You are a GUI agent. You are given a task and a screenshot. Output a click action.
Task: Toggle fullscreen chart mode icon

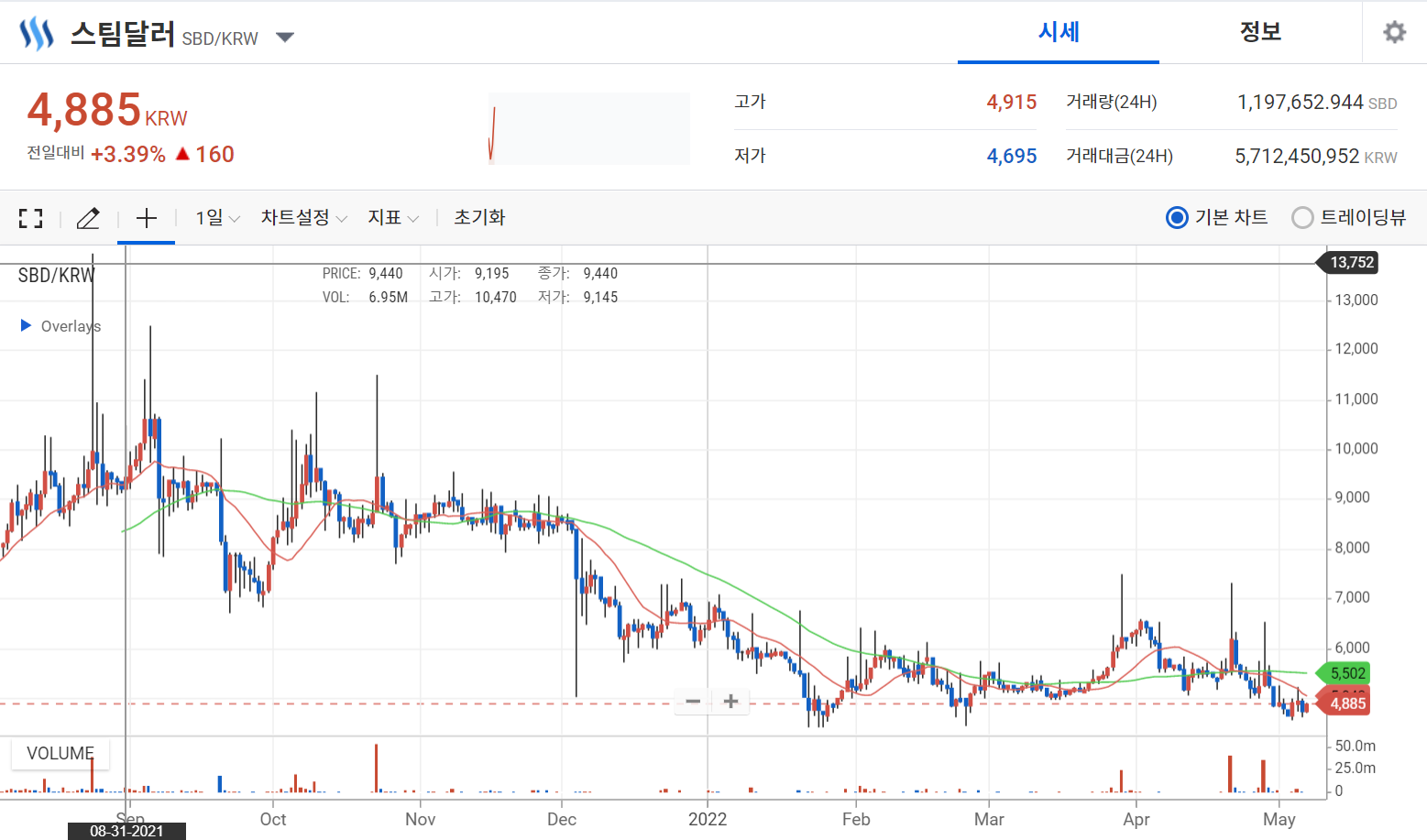[31, 218]
